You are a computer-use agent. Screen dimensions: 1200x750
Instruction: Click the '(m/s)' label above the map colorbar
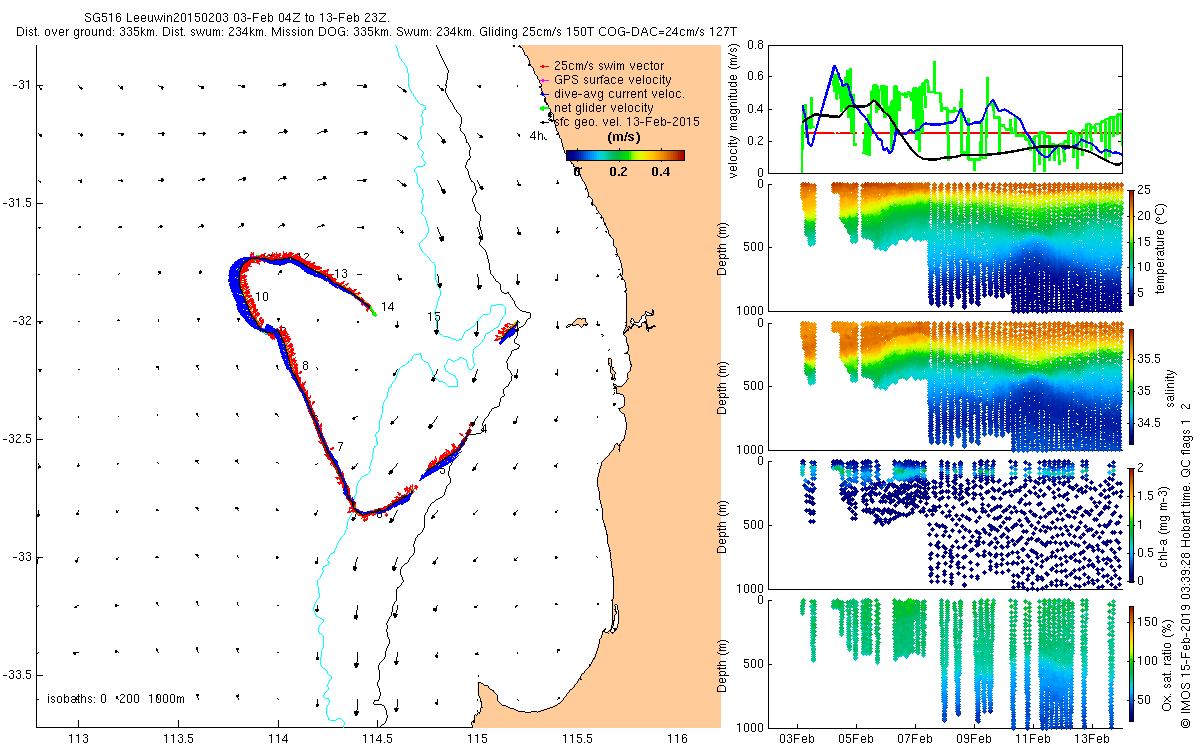point(625,137)
